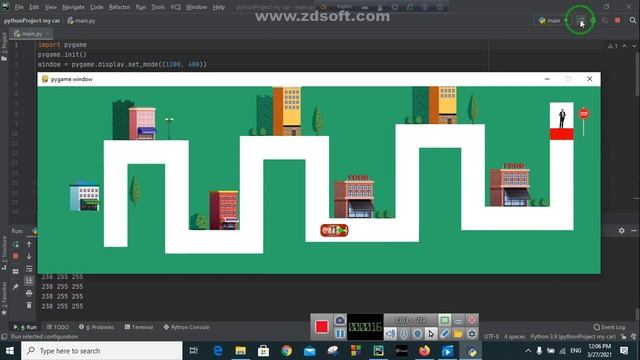Viewport: 640px width, 360px height.
Task: Open the Code menu
Action: point(96,7)
